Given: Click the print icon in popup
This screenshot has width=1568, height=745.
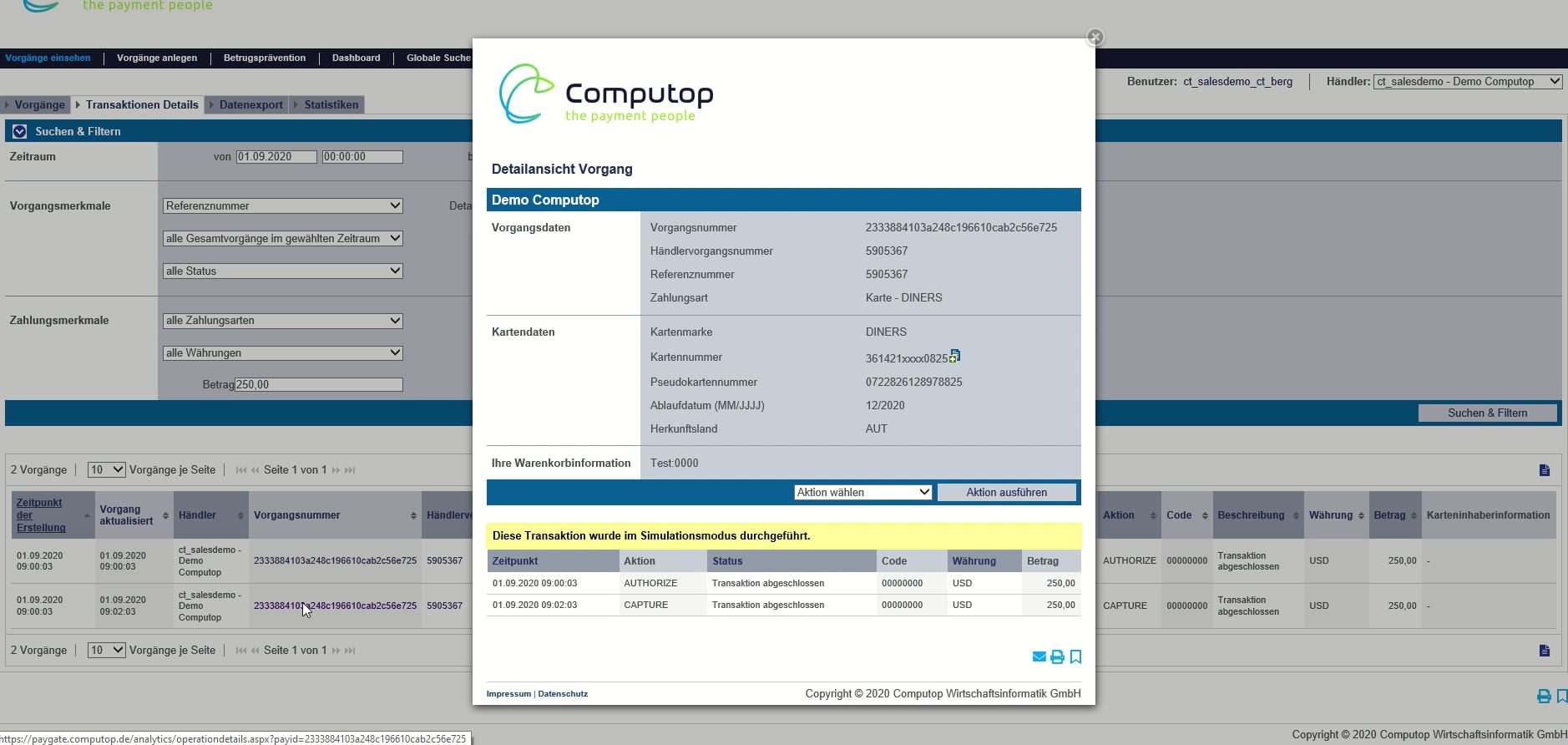Looking at the screenshot, I should pos(1057,656).
